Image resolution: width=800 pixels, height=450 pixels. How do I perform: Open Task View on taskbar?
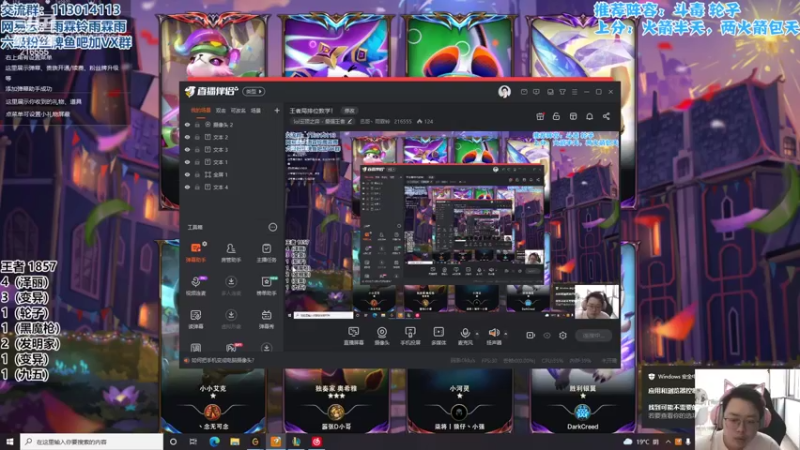pyautogui.click(x=193, y=441)
